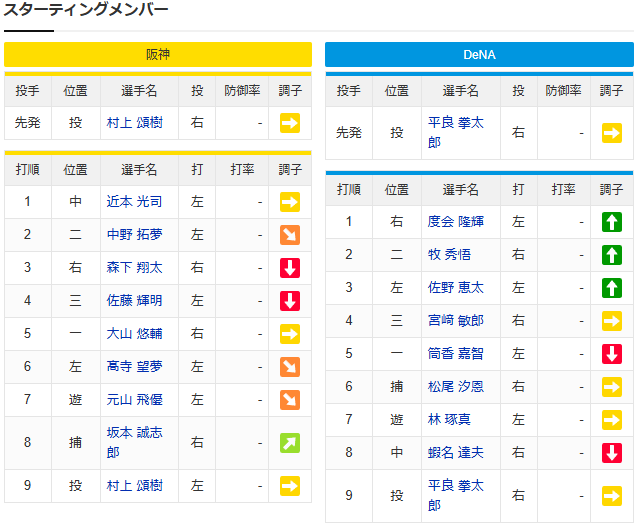Click position 遊 in 林 琢真 row

pos(397,420)
